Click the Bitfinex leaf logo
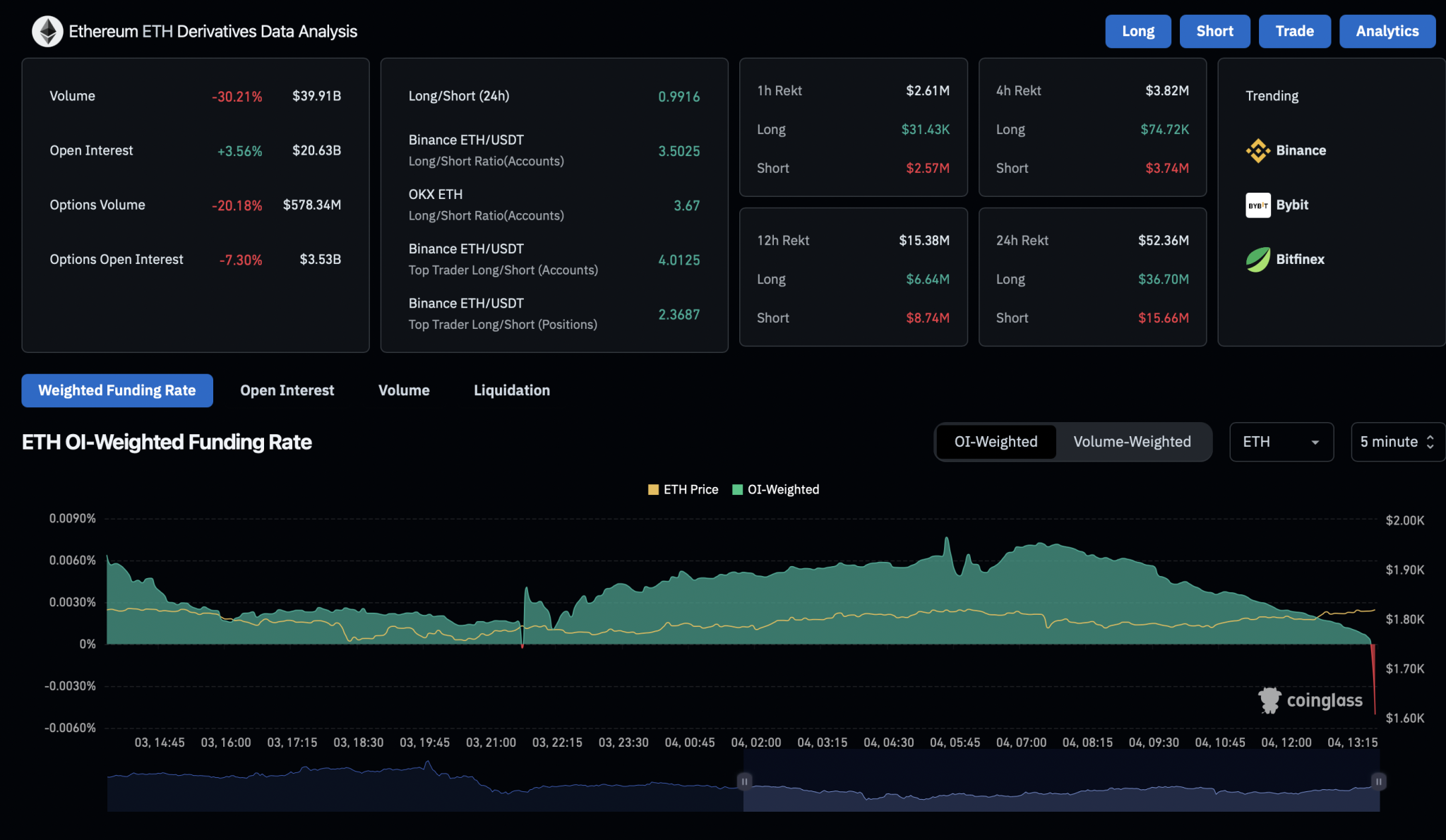This screenshot has height=840, width=1446. (1257, 260)
